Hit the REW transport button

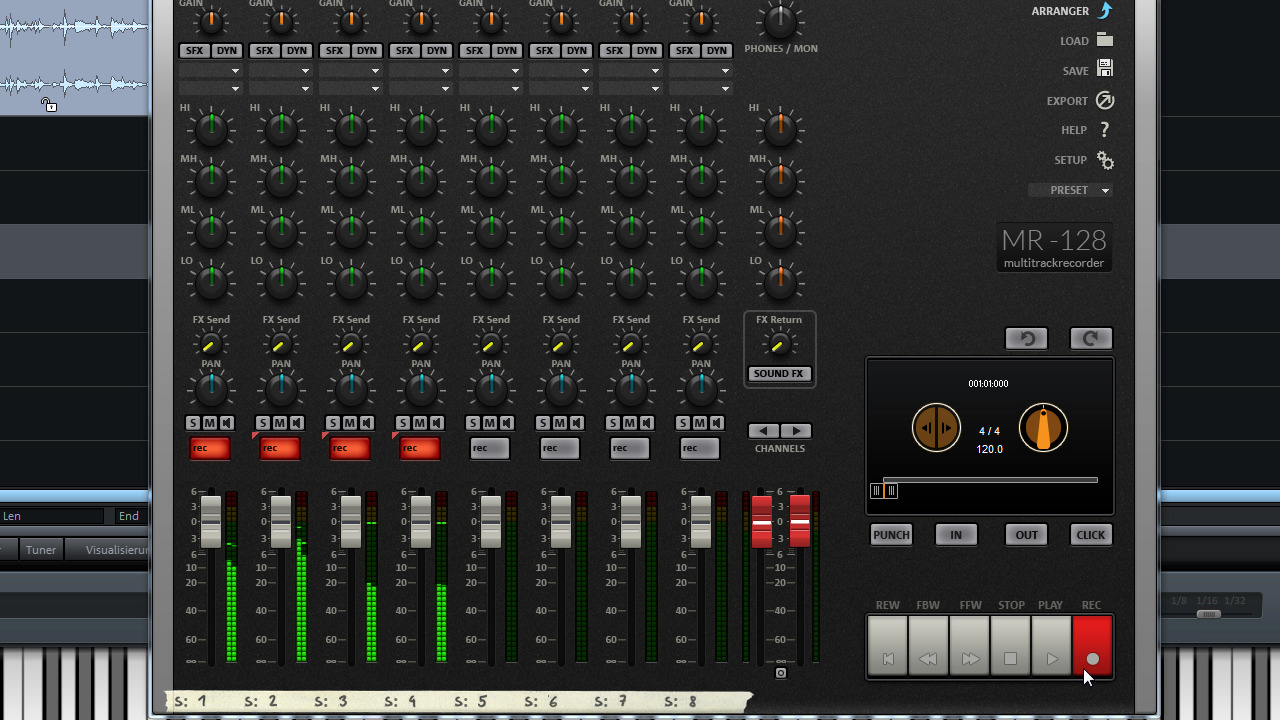(888, 647)
